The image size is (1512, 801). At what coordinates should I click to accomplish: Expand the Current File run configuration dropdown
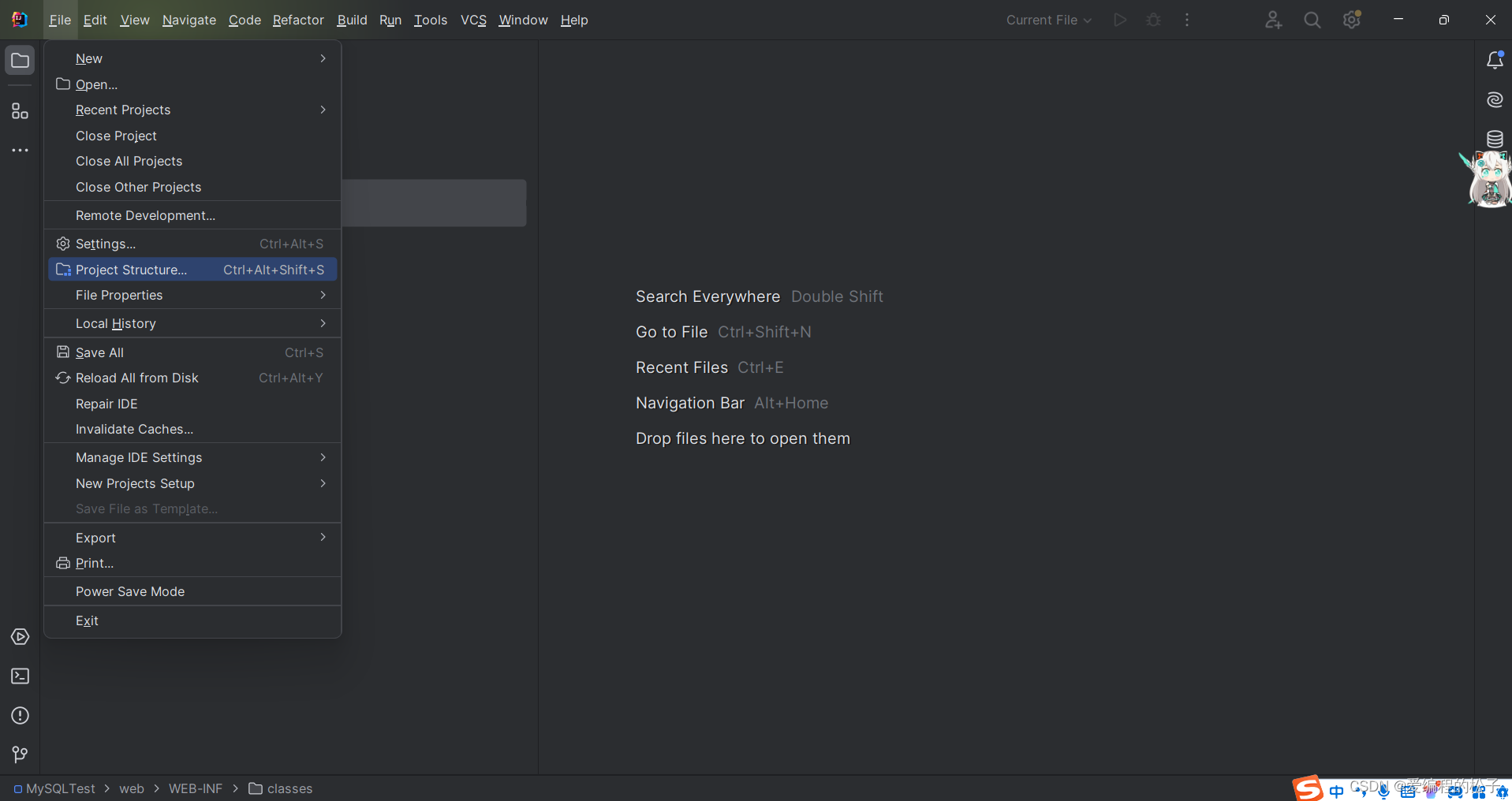pos(1048,20)
